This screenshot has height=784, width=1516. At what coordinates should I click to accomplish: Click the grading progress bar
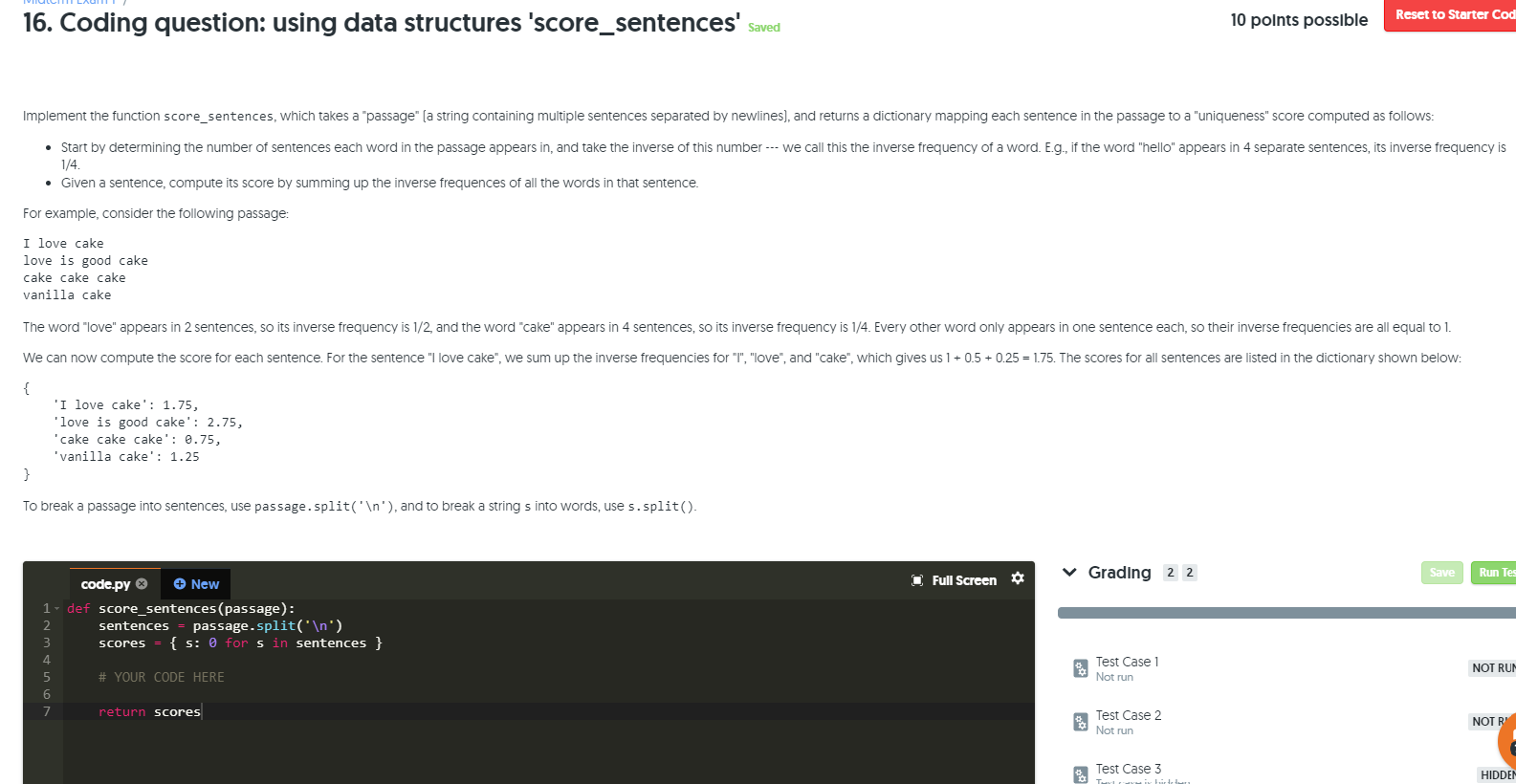[x=1286, y=613]
